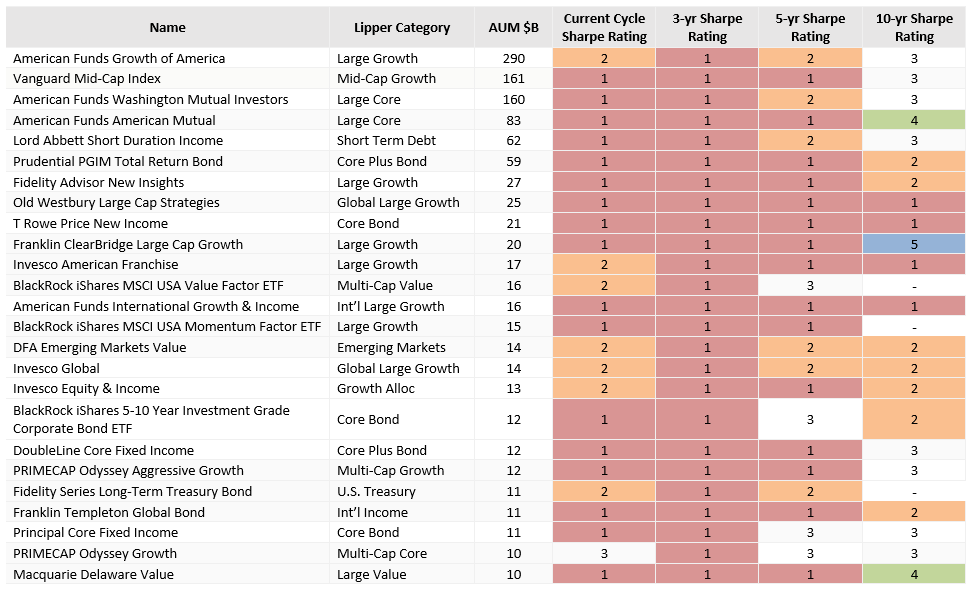Click American Funds Growth of America name

pos(119,58)
